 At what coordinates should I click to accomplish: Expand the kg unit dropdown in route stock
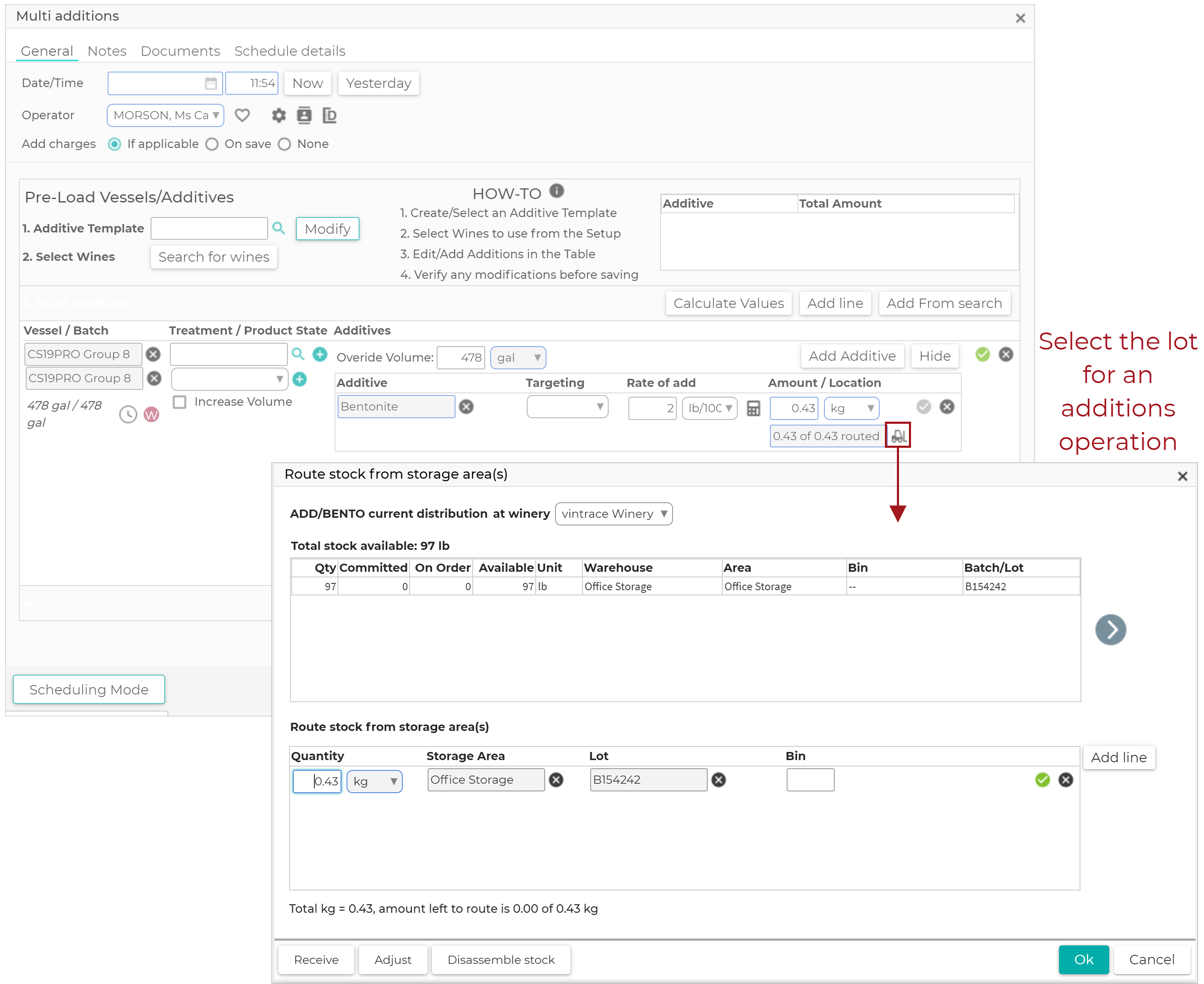395,781
